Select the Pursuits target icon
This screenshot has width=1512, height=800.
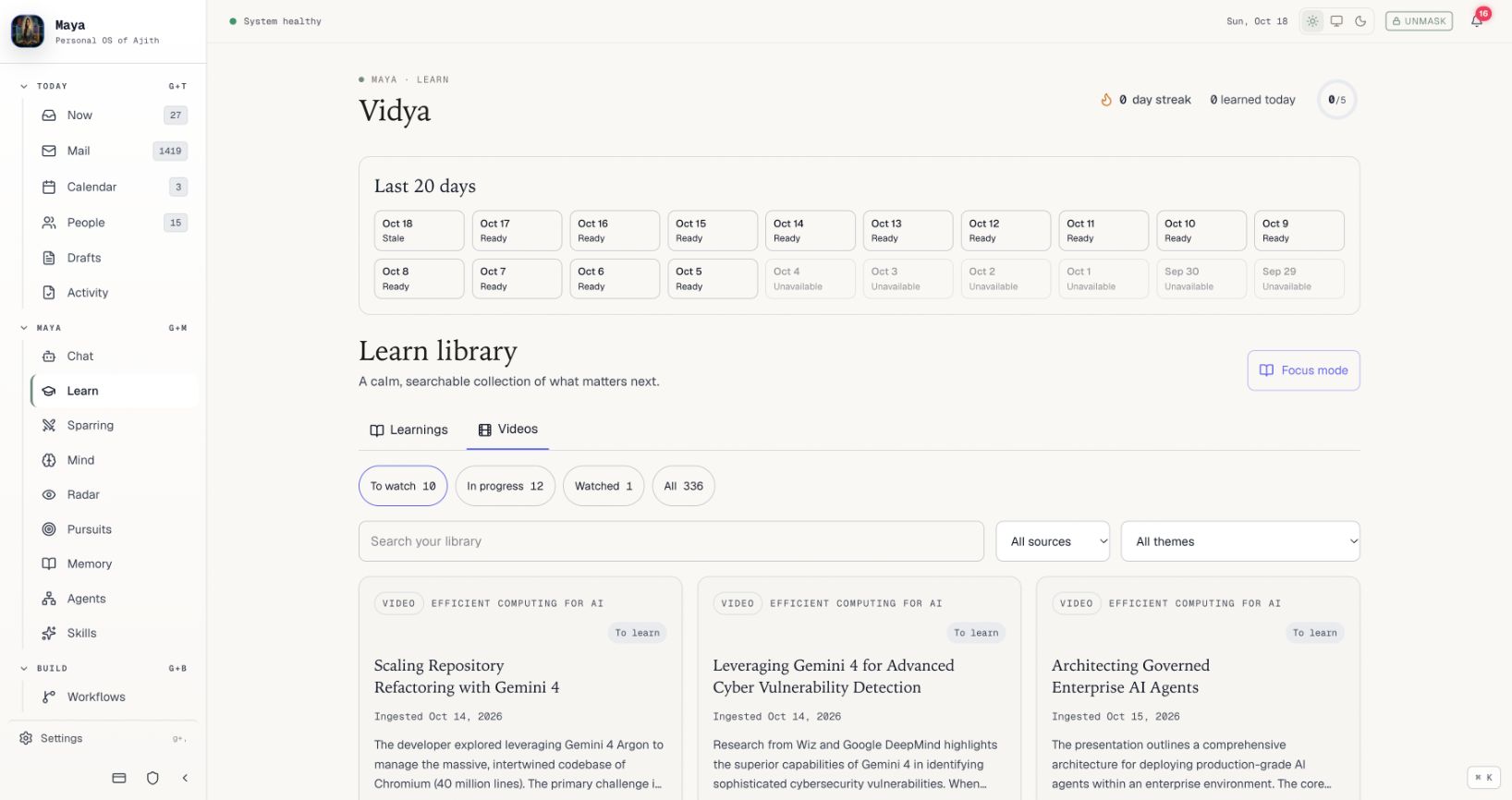pos(49,529)
